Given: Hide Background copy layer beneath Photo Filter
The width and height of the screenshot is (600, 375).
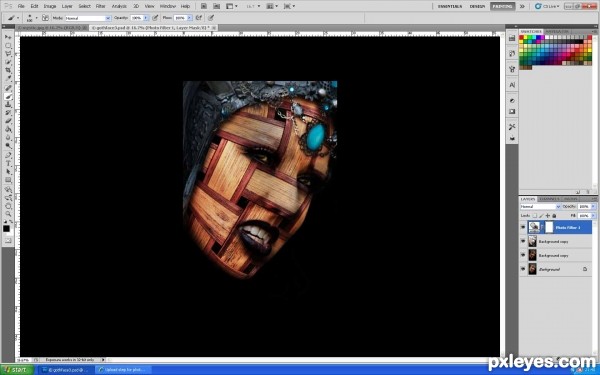Looking at the screenshot, I should [x=523, y=241].
